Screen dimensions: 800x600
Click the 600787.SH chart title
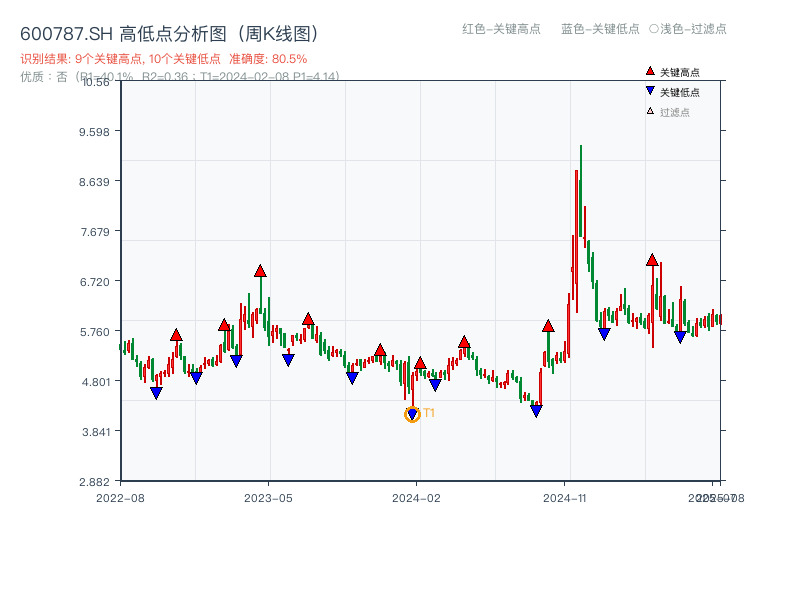pyautogui.click(x=169, y=34)
